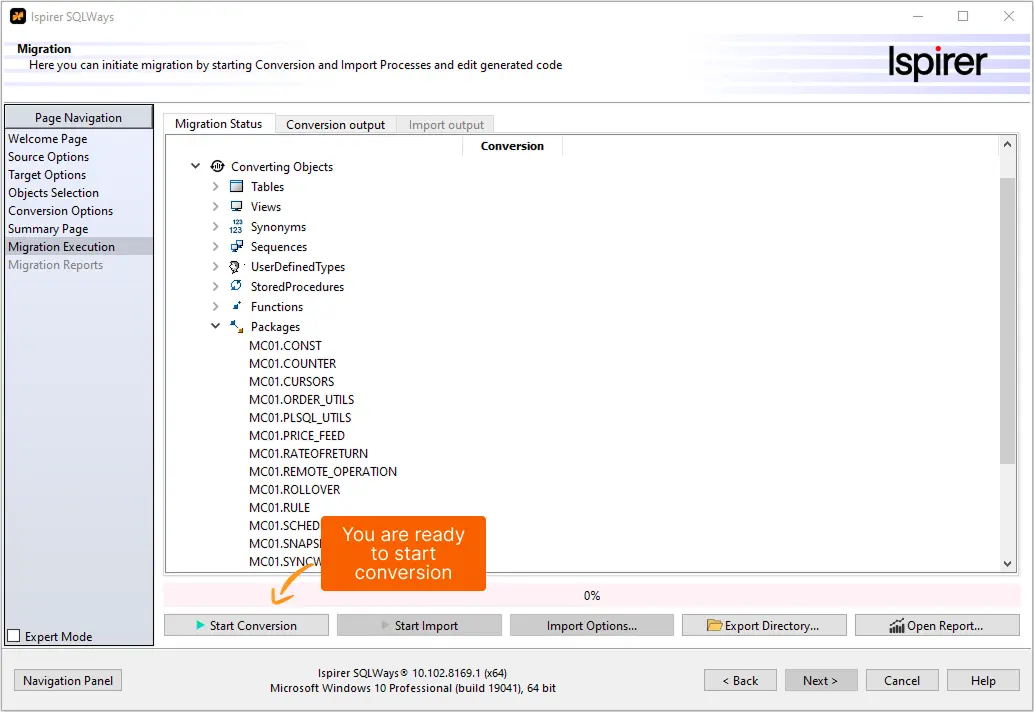Click the StoredProcedures node icon
The width and height of the screenshot is (1034, 712).
(236, 286)
